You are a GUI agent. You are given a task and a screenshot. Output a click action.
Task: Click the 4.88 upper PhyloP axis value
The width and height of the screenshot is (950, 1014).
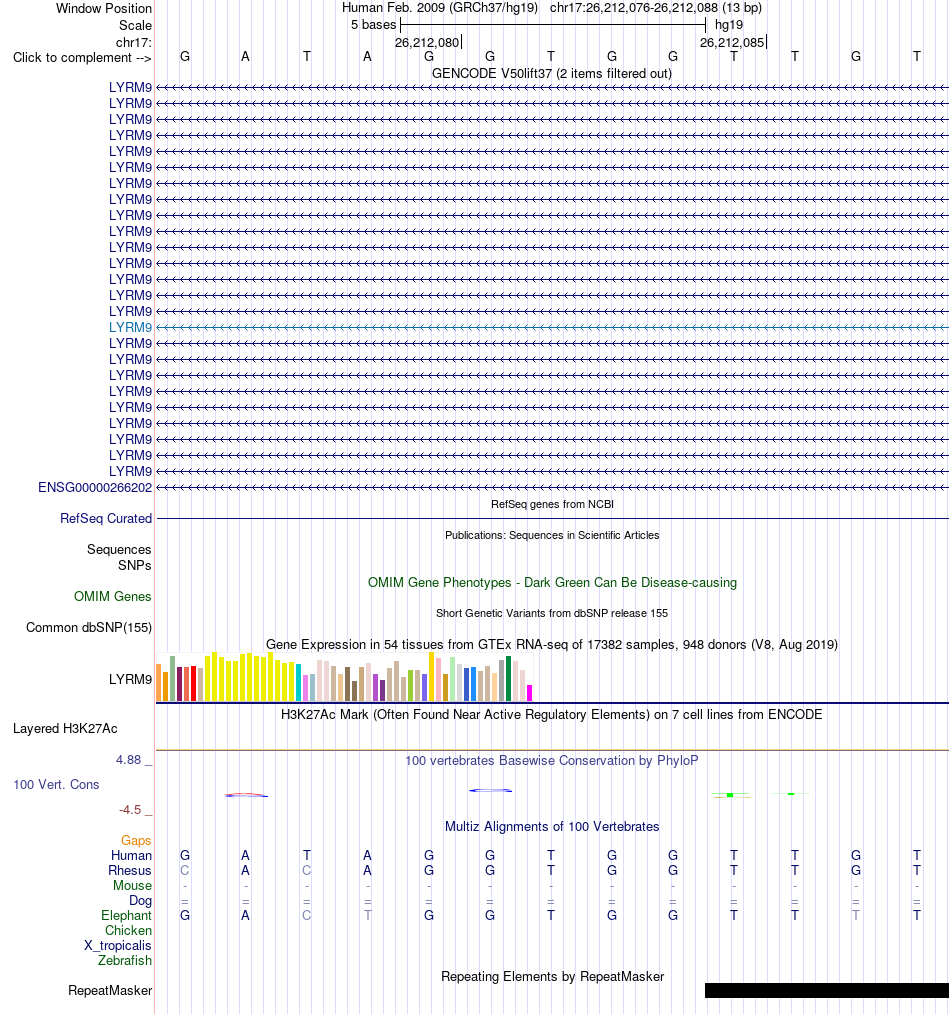click(x=129, y=759)
